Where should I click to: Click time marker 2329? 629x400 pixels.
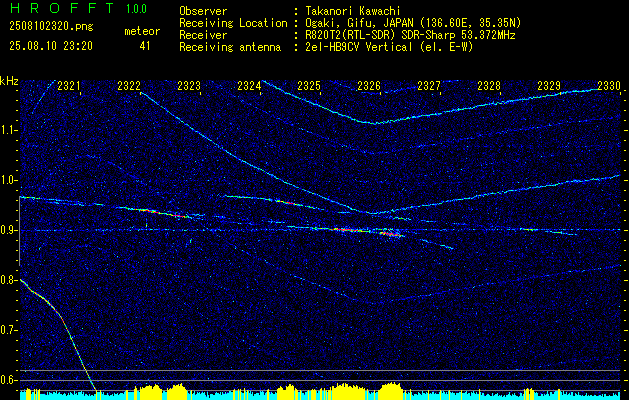point(549,85)
